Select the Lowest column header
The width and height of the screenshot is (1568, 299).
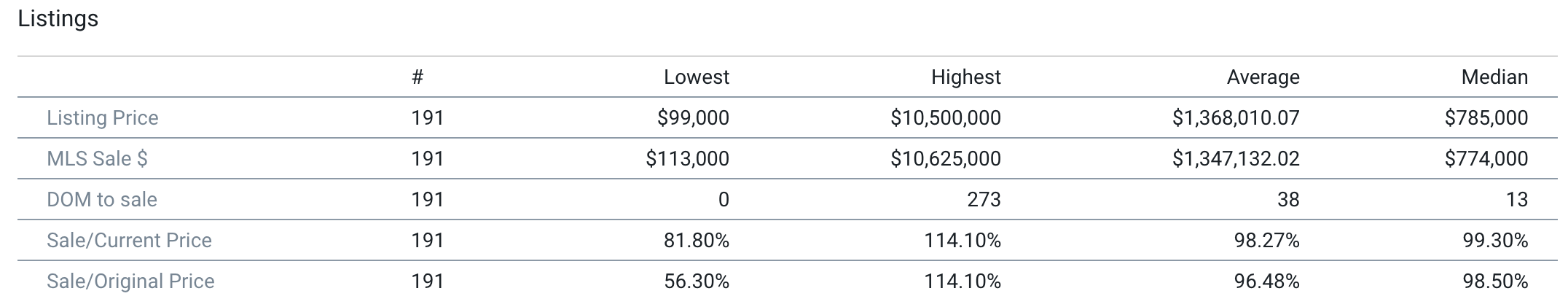coord(696,77)
